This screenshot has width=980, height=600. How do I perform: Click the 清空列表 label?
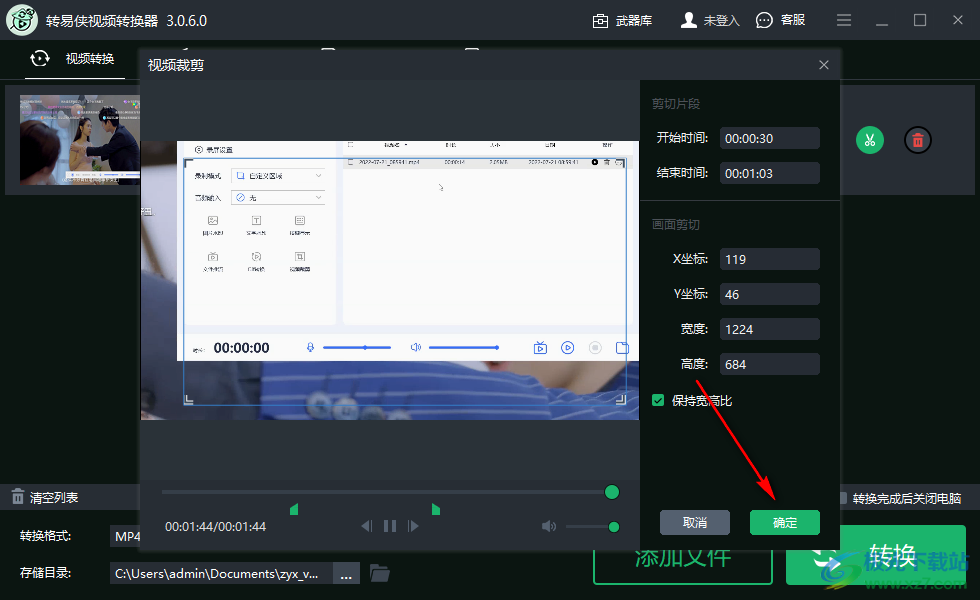[x=54, y=498]
